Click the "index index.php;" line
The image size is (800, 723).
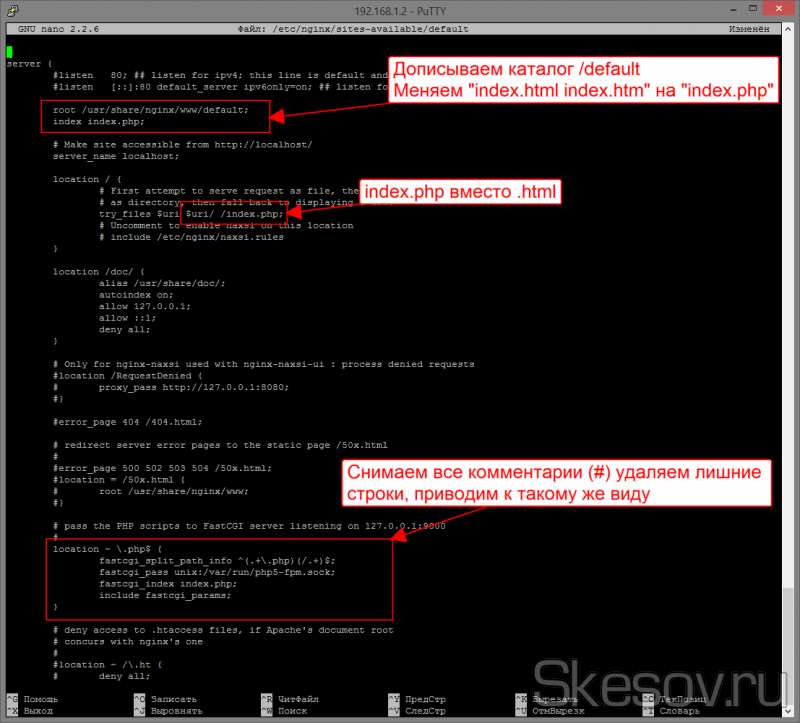click(98, 122)
